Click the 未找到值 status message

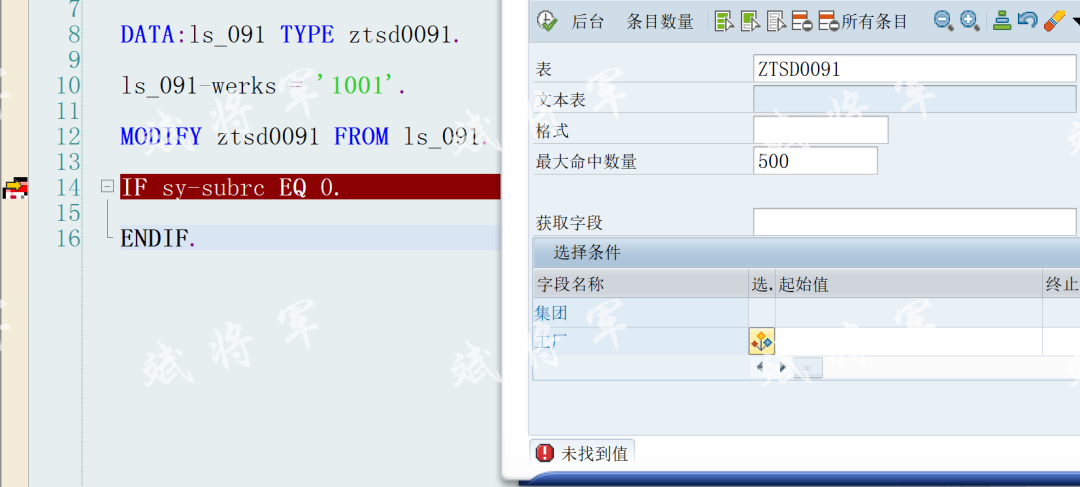pos(595,453)
